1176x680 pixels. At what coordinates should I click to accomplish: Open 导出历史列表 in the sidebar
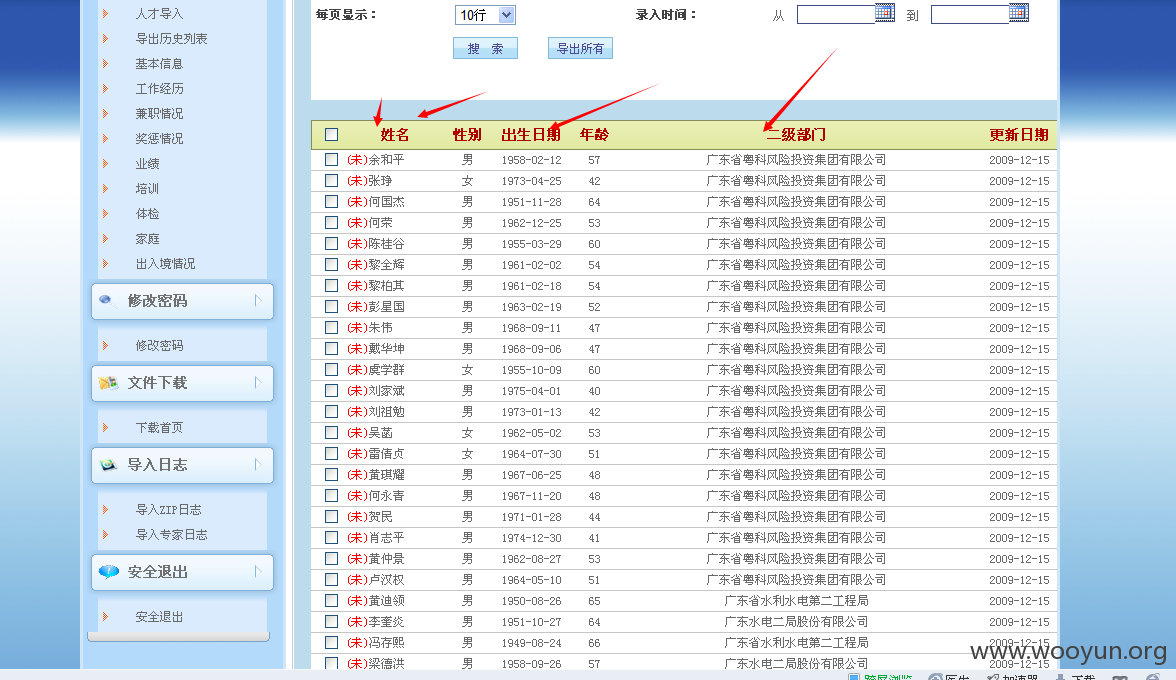[x=171, y=38]
